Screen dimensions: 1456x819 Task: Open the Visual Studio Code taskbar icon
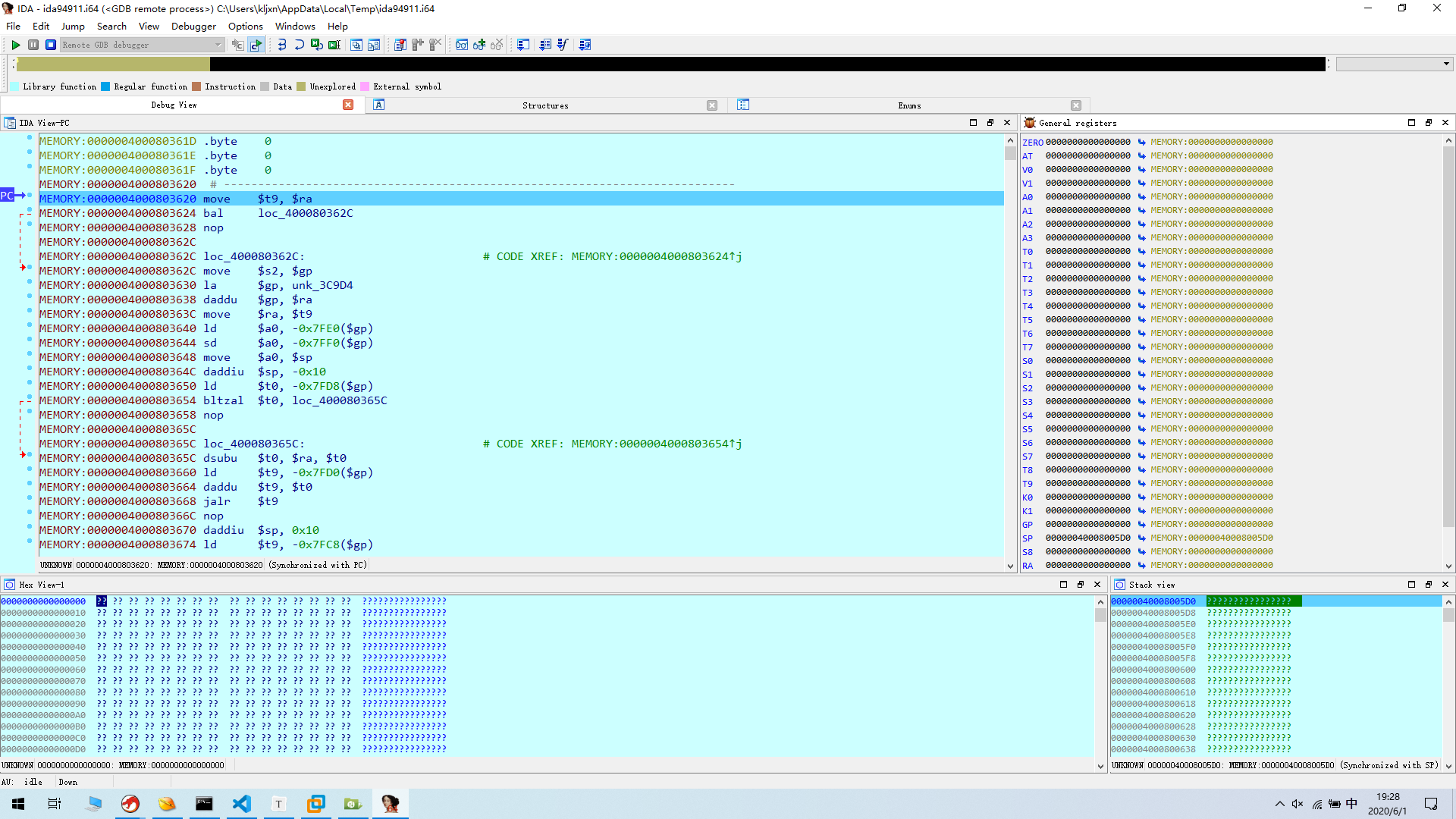pos(241,804)
